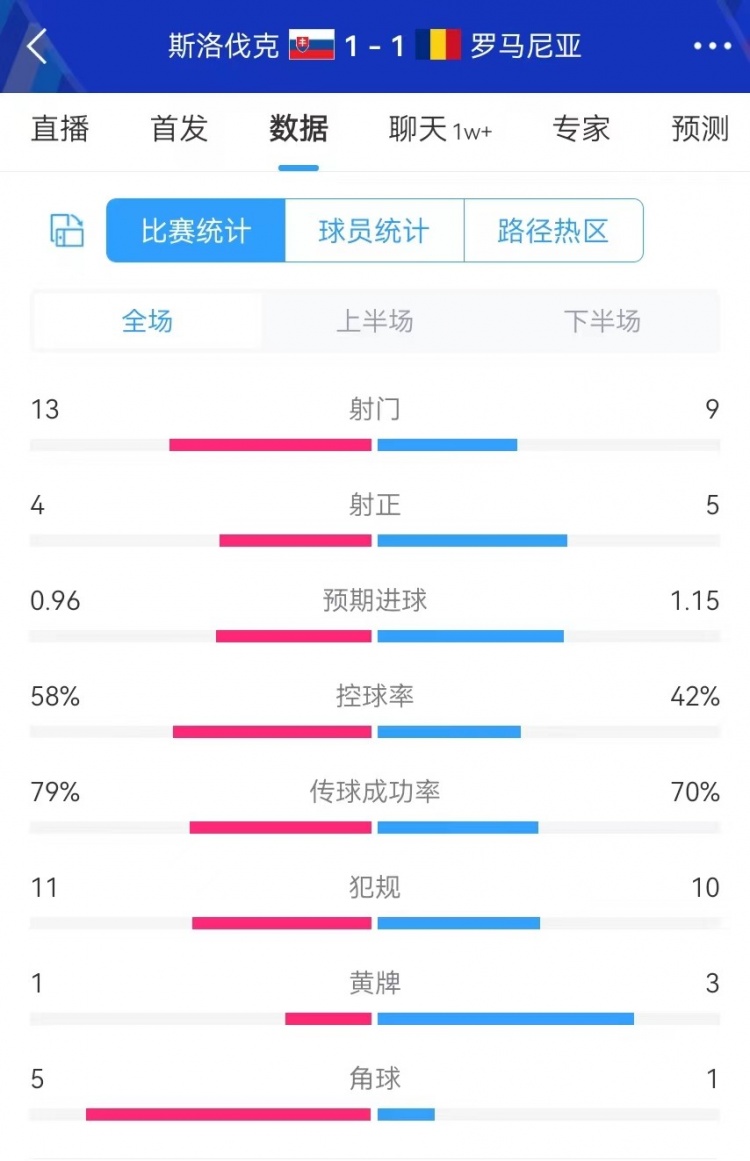Go to the 专家 tab
Screen dimensions: 750x1161
coord(581,129)
